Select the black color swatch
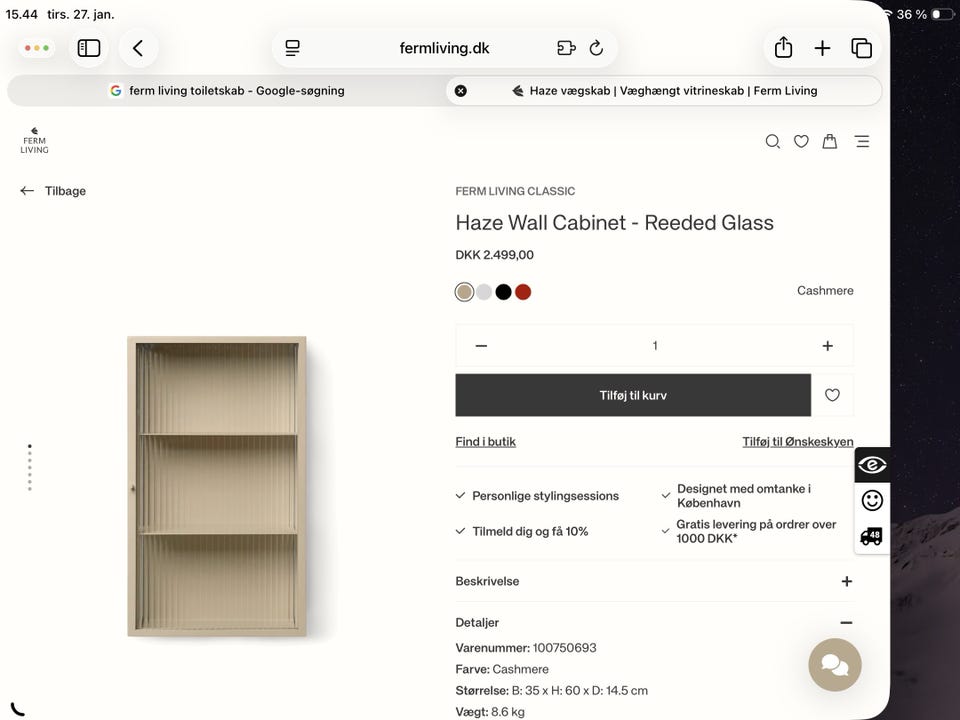The image size is (960, 720). [x=503, y=291]
